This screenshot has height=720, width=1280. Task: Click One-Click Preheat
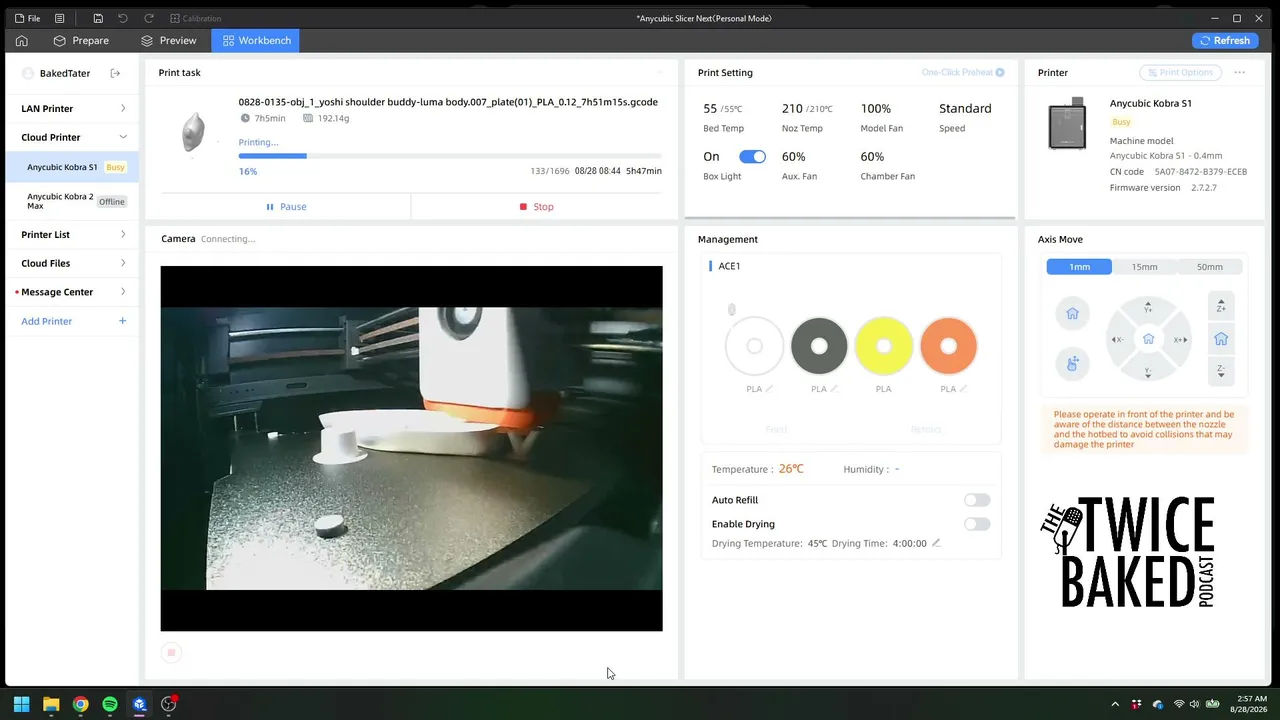pyautogui.click(x=963, y=72)
